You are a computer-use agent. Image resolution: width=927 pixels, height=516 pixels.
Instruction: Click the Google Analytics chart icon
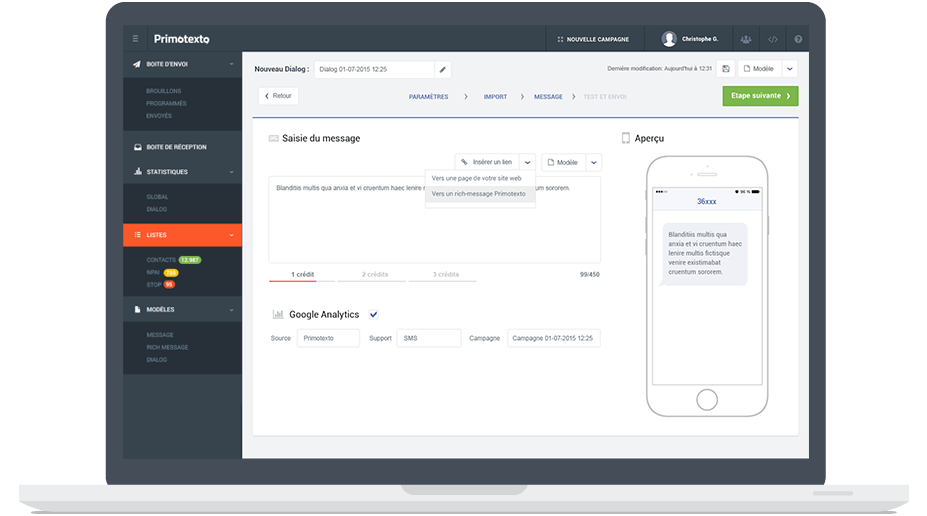point(278,314)
